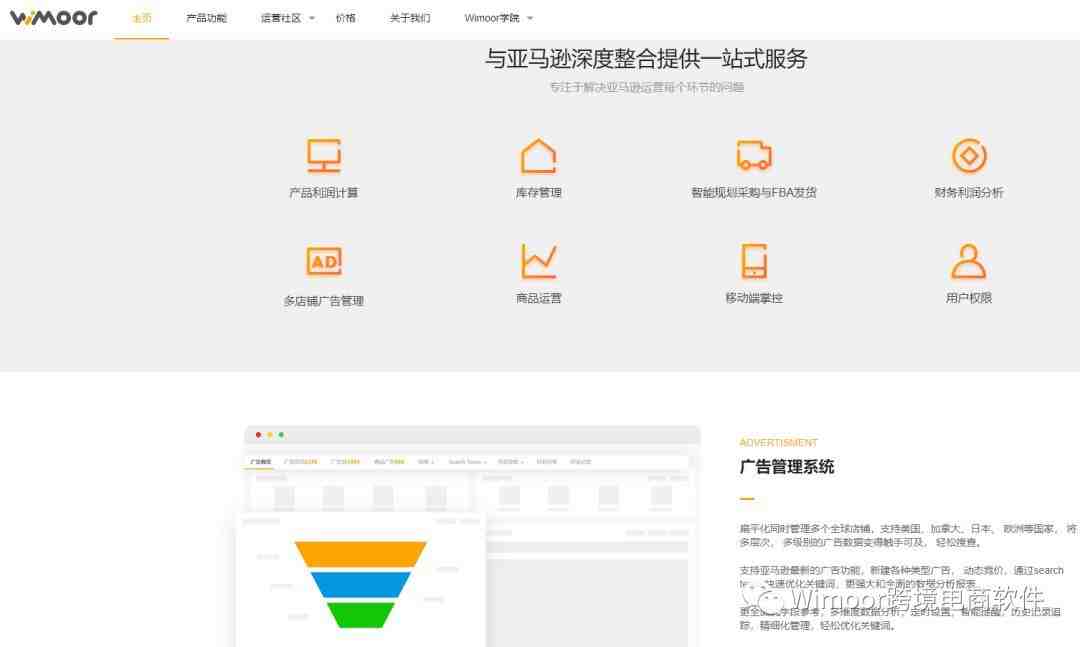The image size is (1080, 647).
Task: Click the 商品运营 label text
Action: [x=539, y=298]
